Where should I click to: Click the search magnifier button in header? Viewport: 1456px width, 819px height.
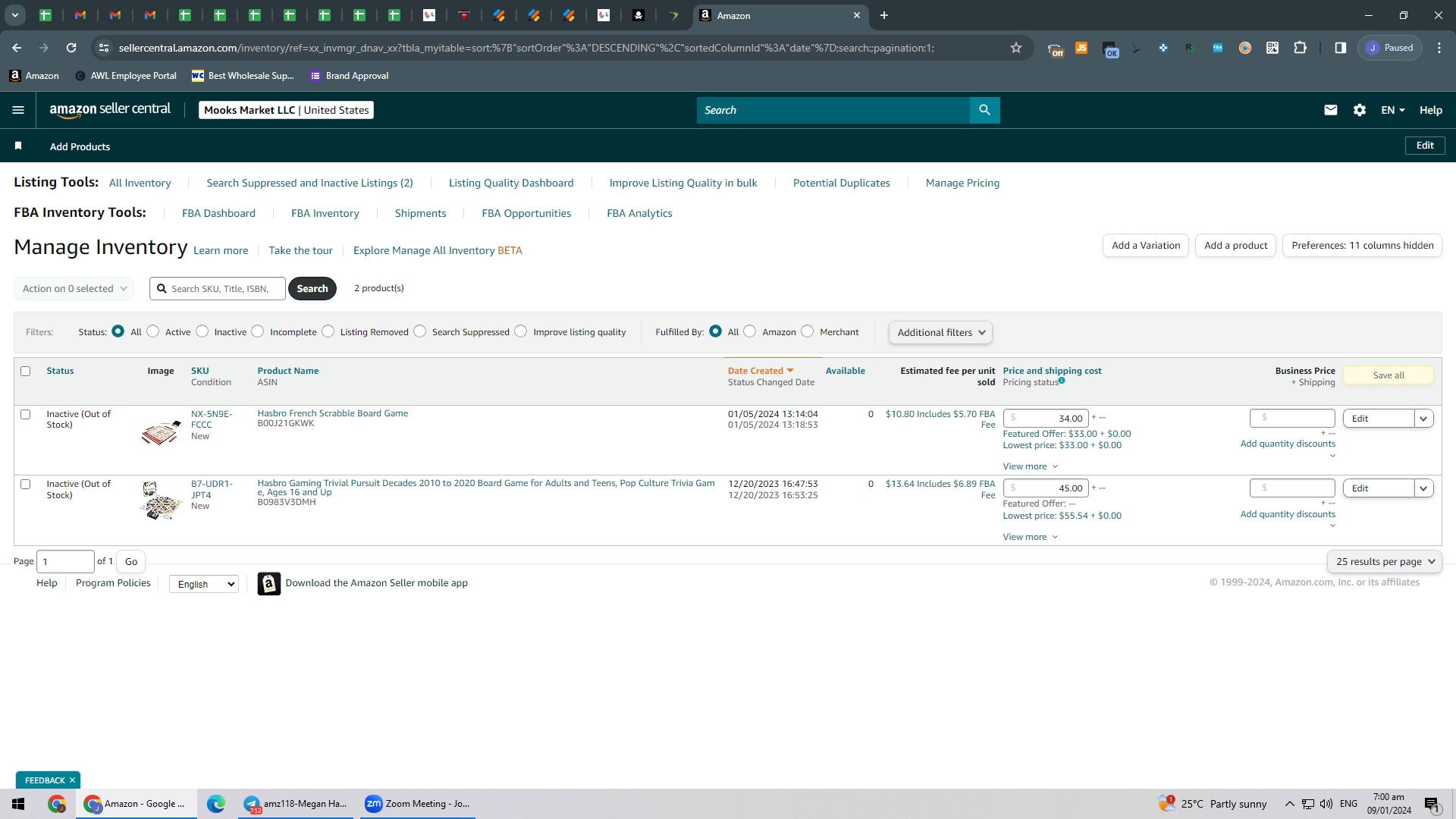point(984,110)
